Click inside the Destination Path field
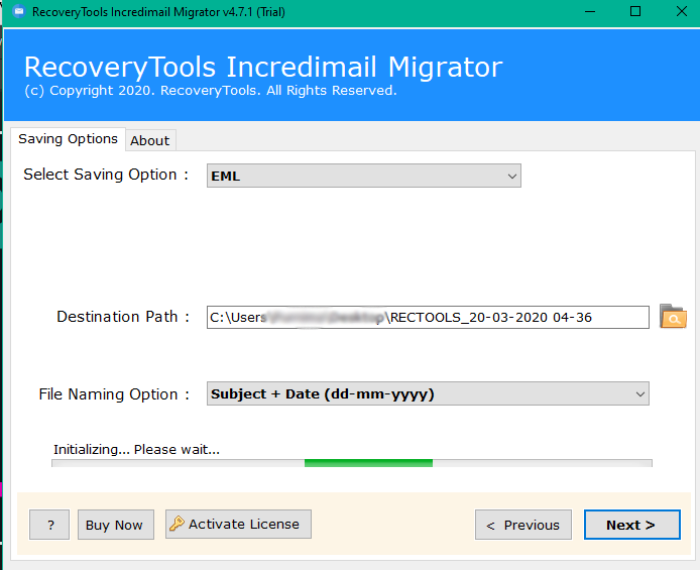Image resolution: width=700 pixels, height=570 pixels. pyautogui.click(x=428, y=317)
